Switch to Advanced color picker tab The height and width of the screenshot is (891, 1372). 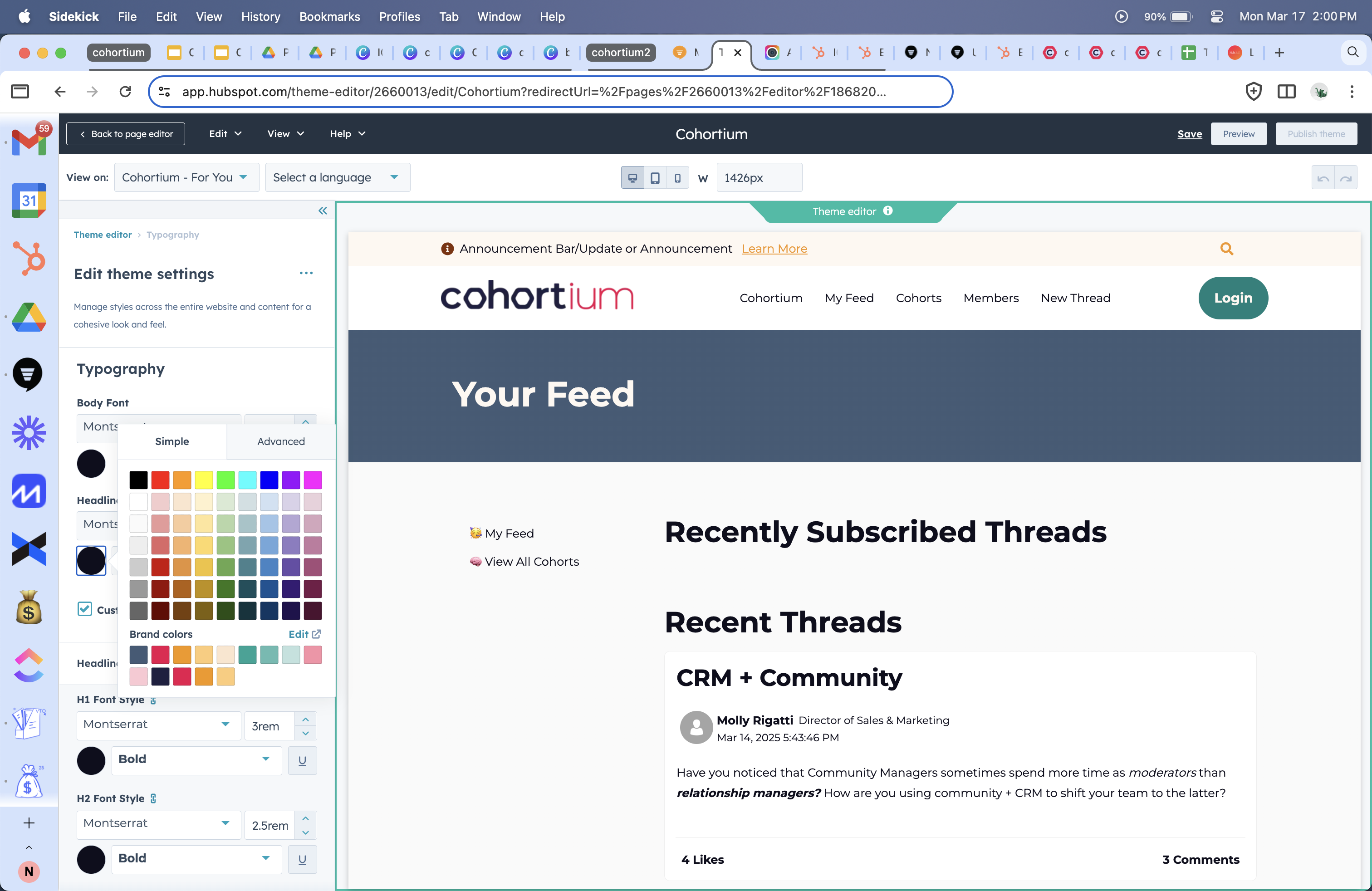(281, 441)
